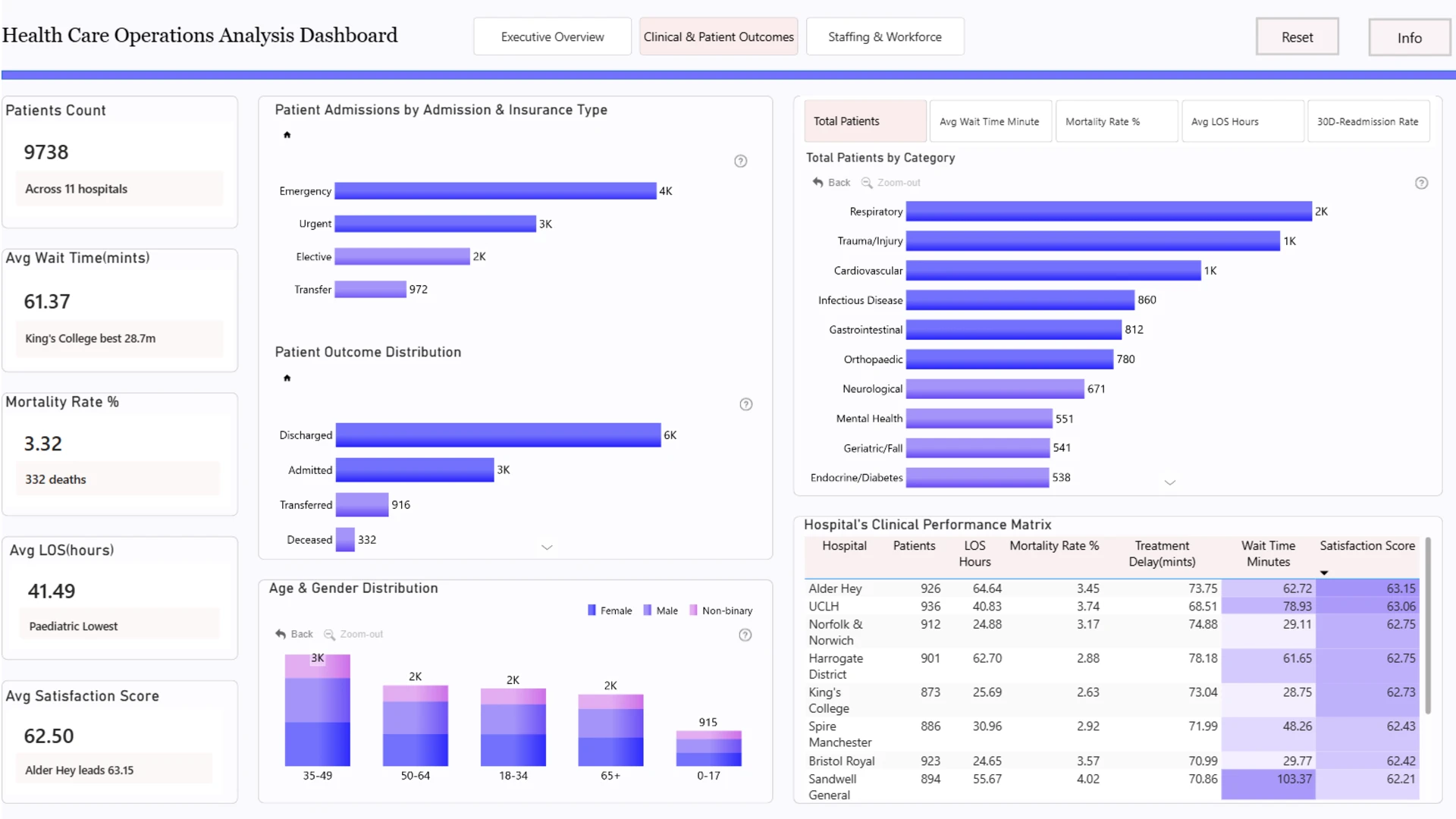Select the Urgent admissions bar
1456x819 pixels.
tap(435, 224)
